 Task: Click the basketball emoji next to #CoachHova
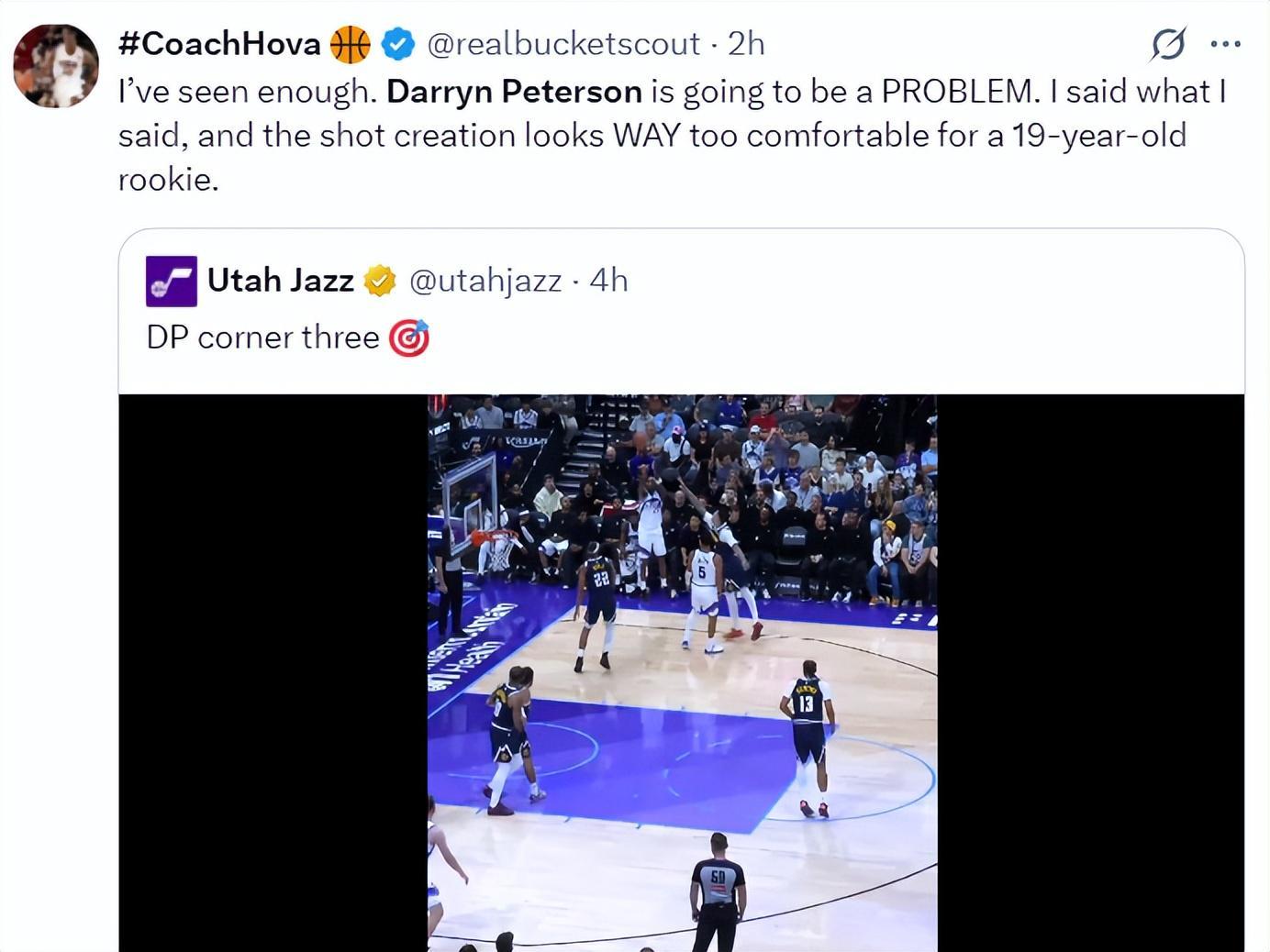click(350, 43)
